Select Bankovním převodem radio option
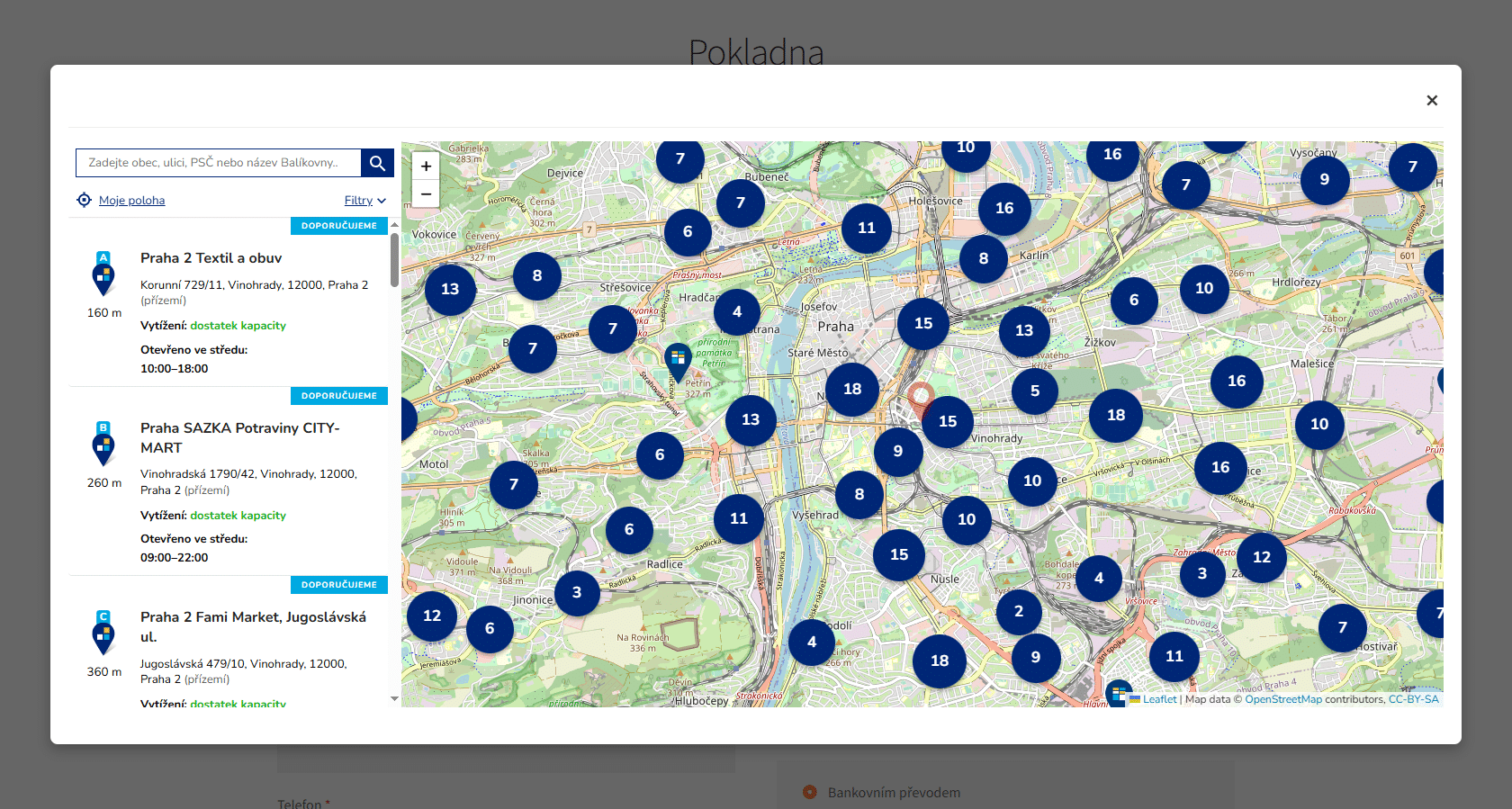 click(x=810, y=792)
